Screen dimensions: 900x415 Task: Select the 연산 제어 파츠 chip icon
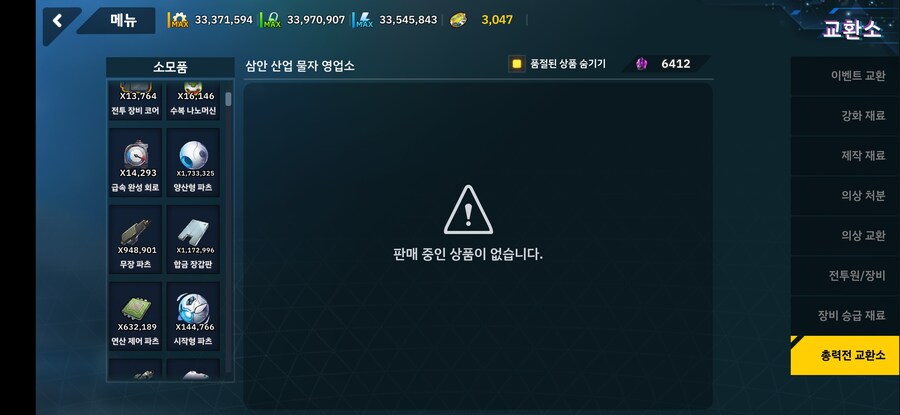[x=137, y=308]
